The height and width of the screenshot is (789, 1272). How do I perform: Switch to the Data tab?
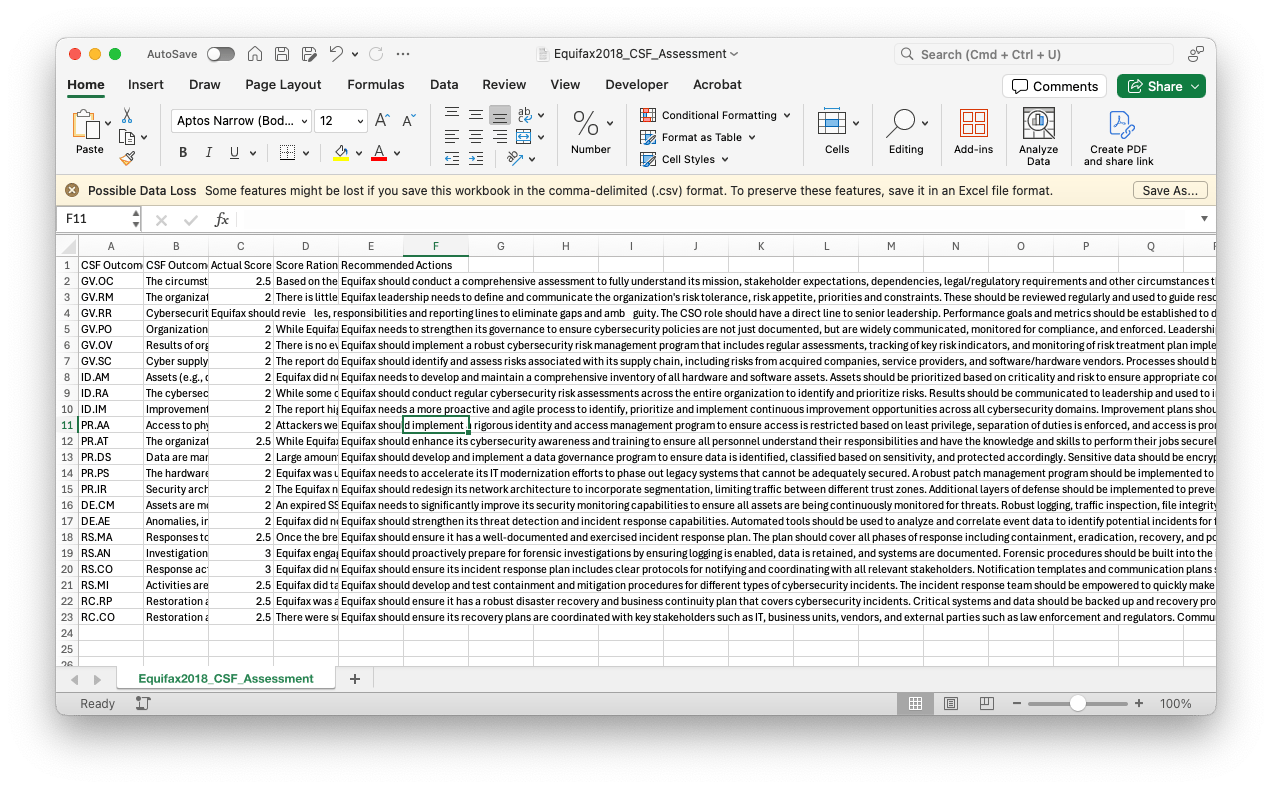444,85
